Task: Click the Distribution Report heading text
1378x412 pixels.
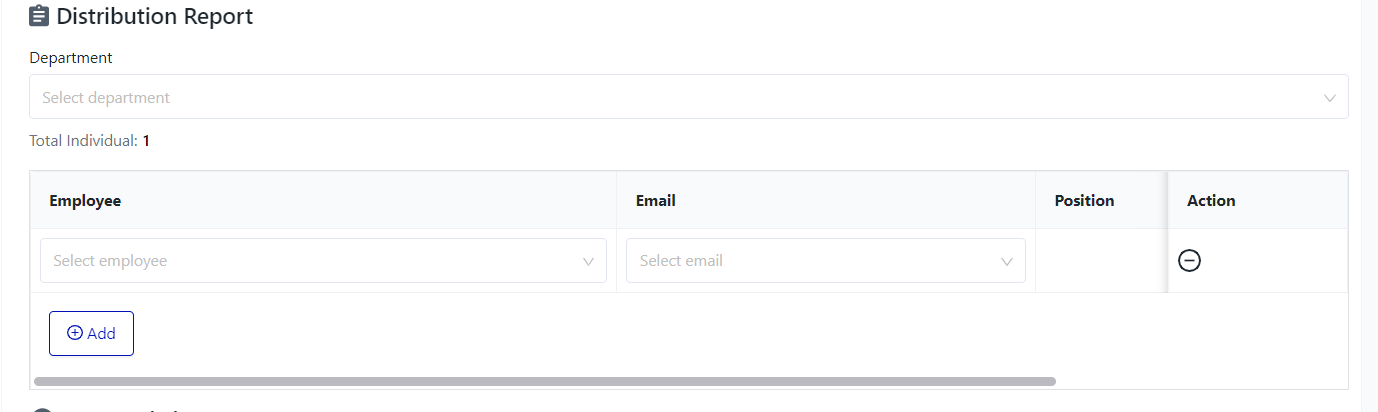Action: click(155, 16)
